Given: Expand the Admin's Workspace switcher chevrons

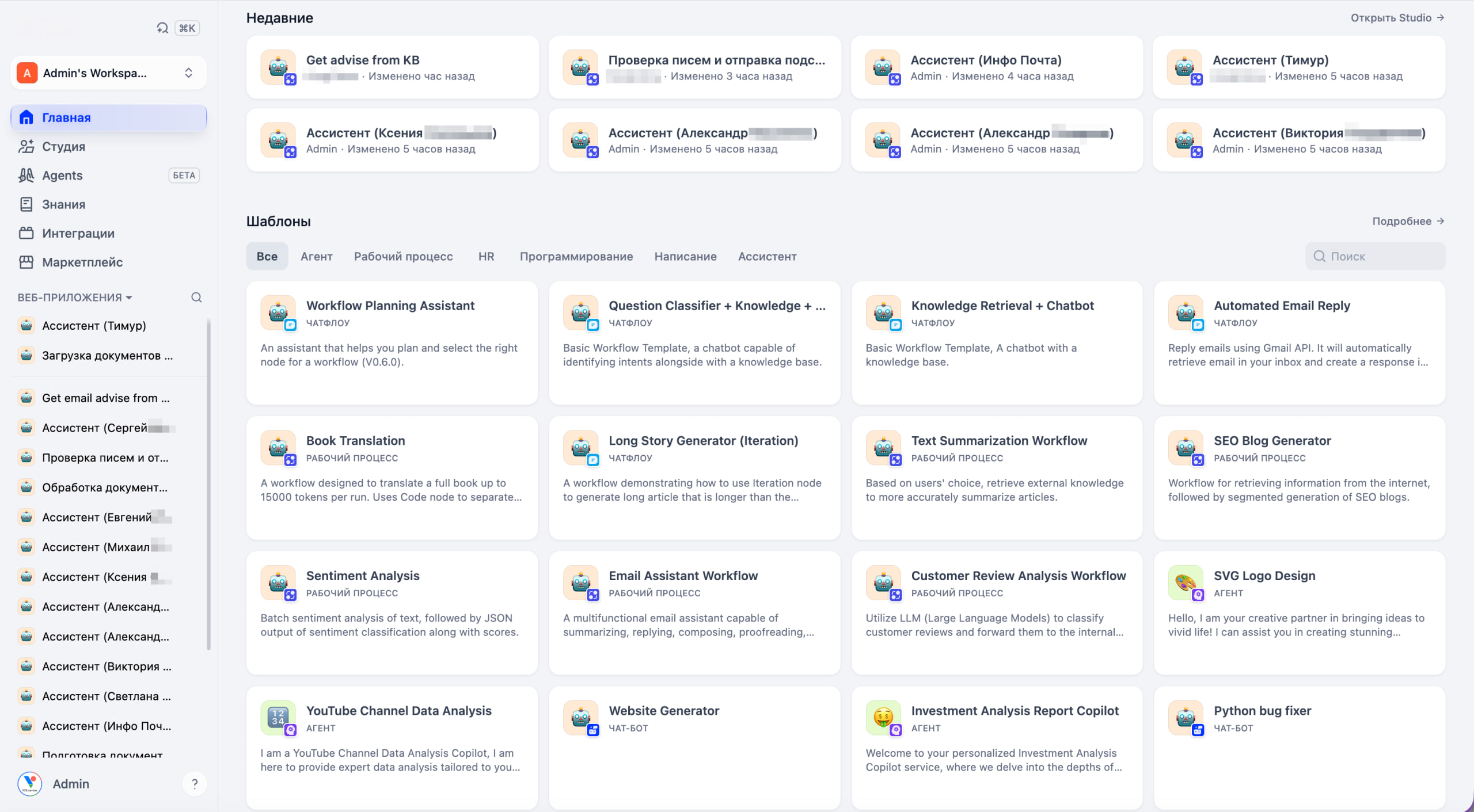Looking at the screenshot, I should click(x=188, y=73).
